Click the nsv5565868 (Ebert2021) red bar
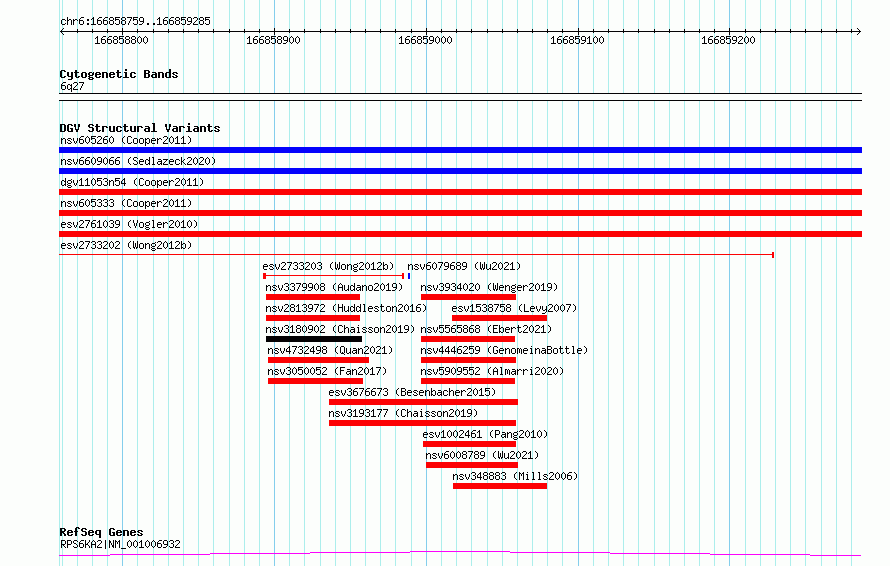 click(468, 339)
